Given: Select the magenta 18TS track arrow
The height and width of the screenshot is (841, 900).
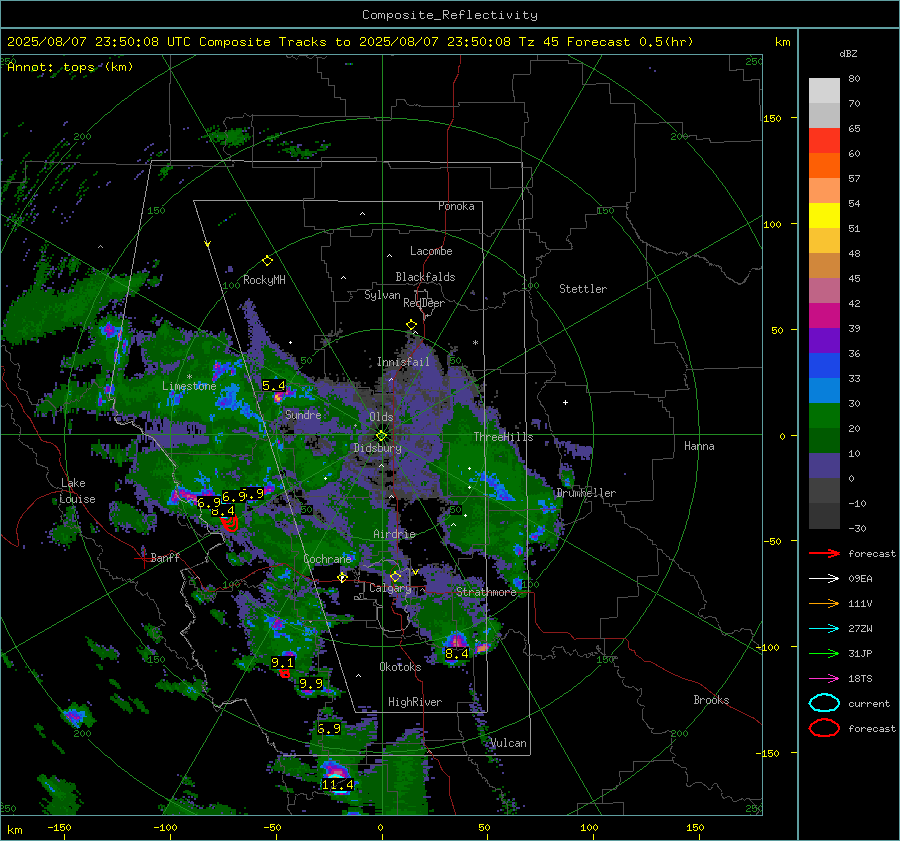Looking at the screenshot, I should tap(824, 679).
